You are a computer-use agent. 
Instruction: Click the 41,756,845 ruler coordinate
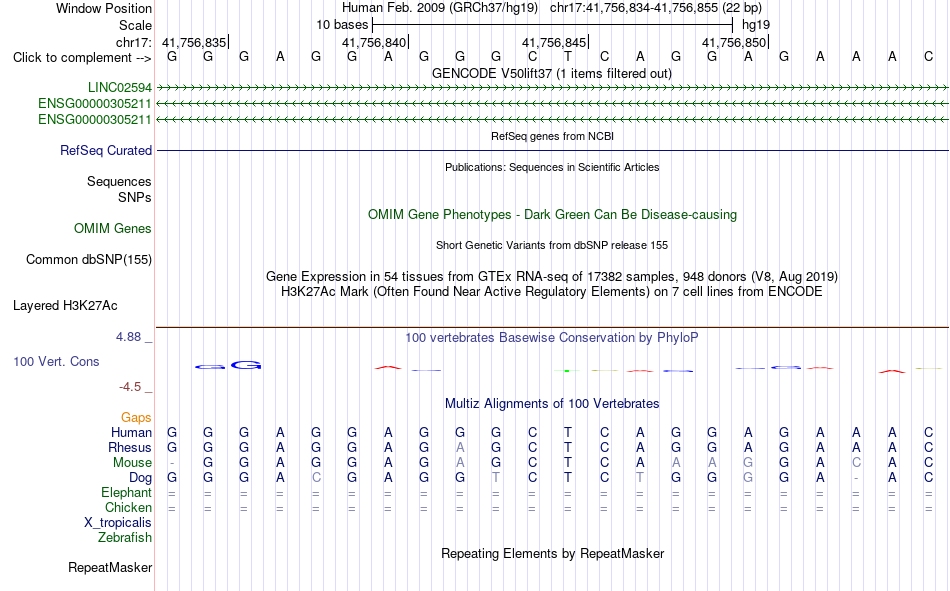554,42
